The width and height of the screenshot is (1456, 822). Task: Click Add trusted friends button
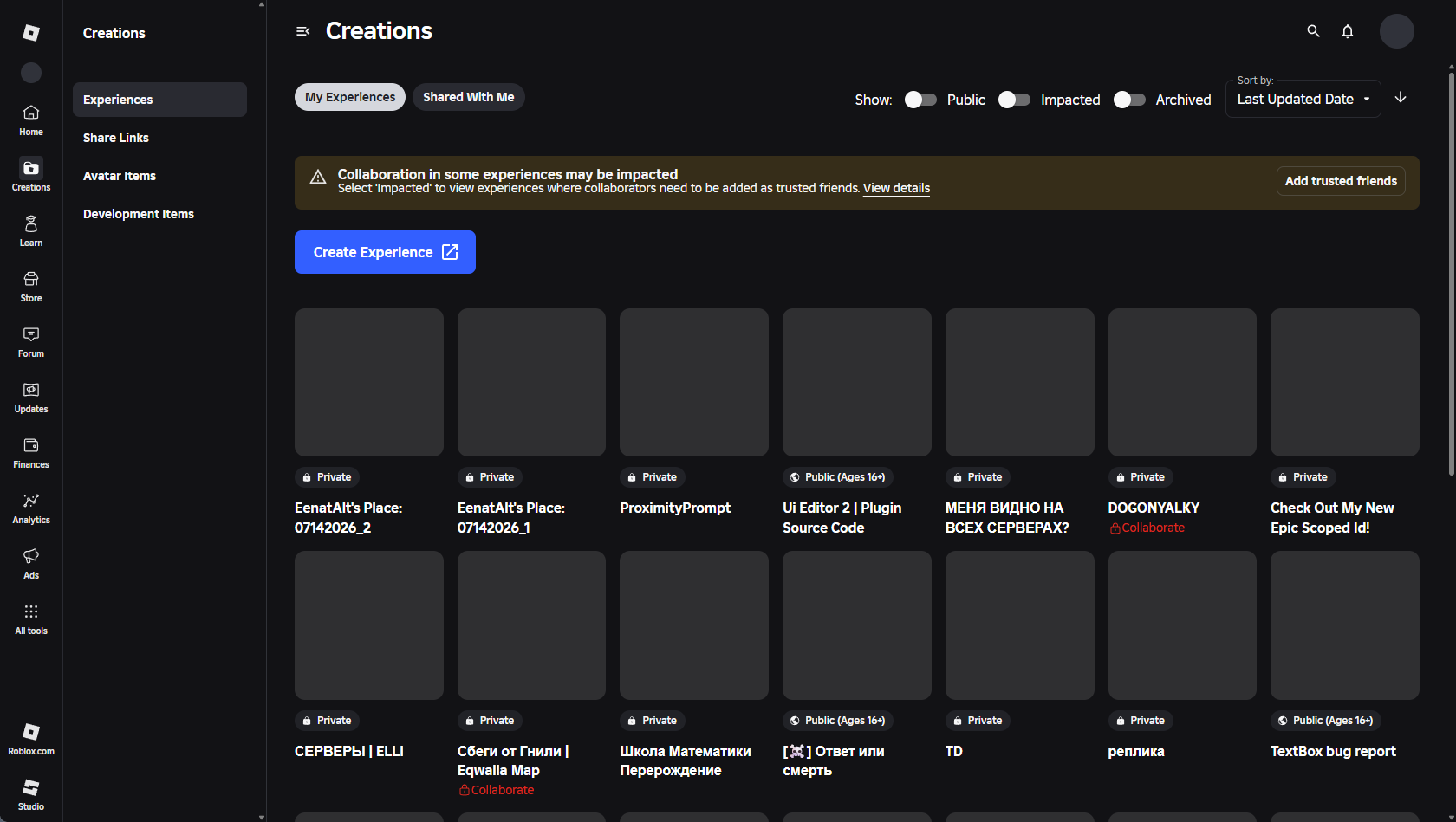(1341, 181)
